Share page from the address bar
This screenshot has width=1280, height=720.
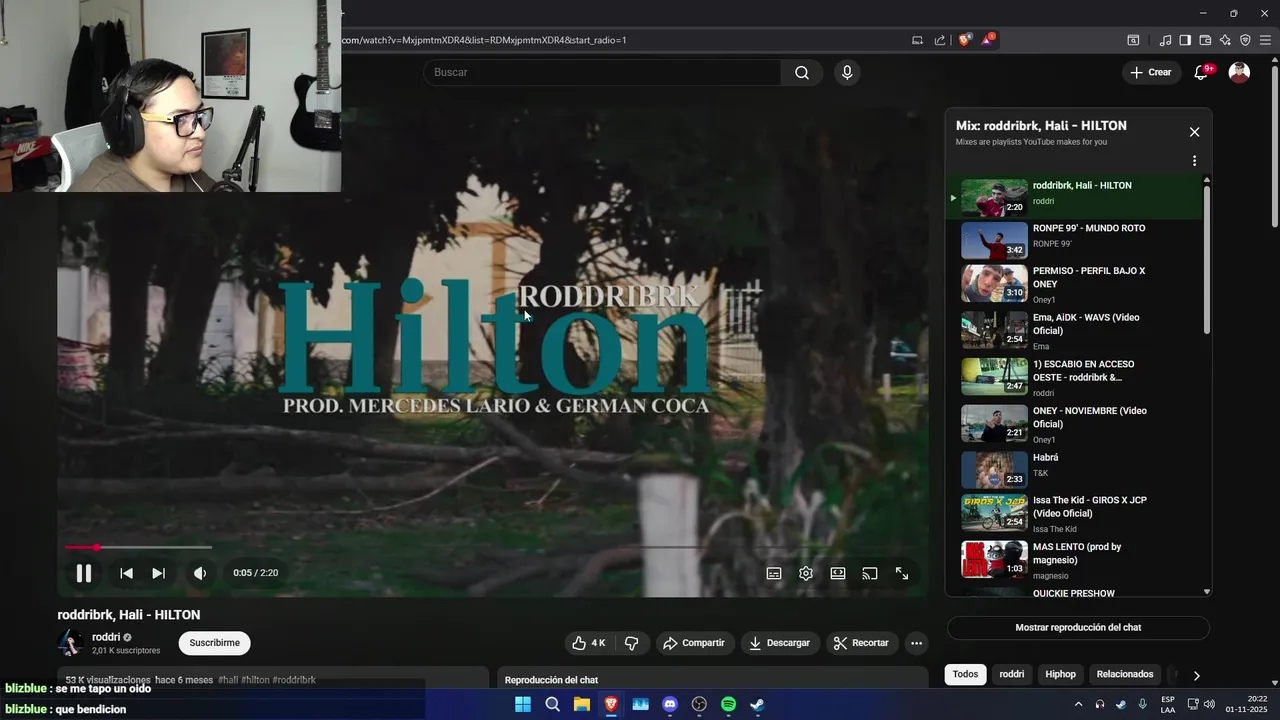click(940, 40)
